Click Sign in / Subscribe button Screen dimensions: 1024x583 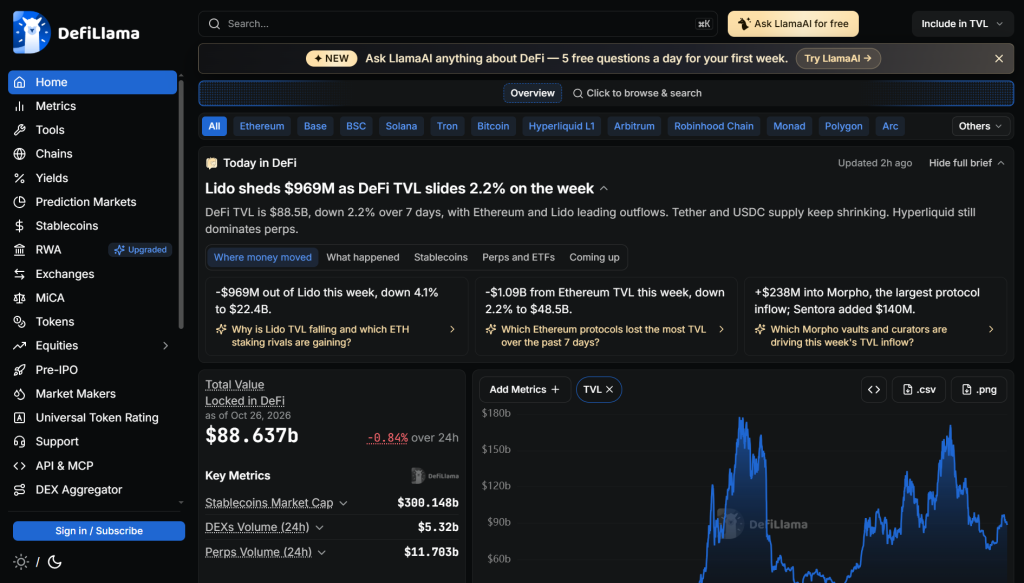coord(99,531)
